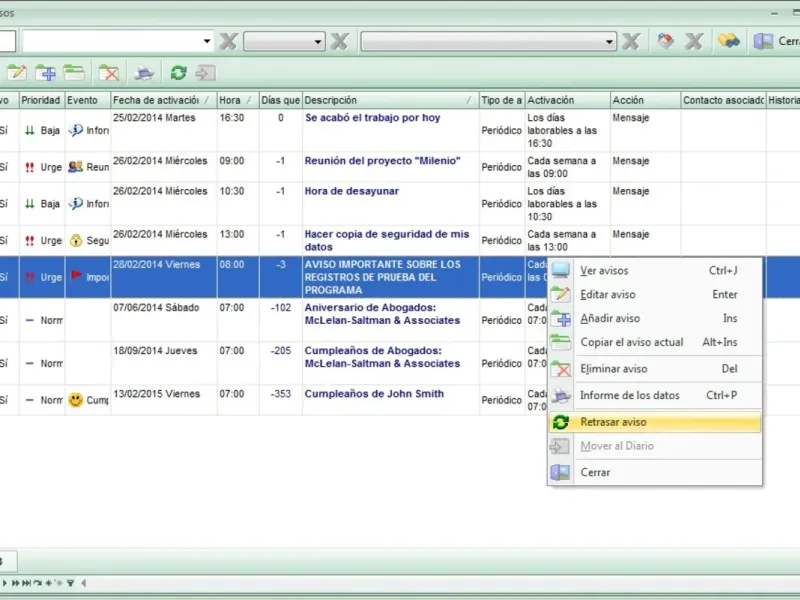
Task: Expand the first filter combo box arrow
Action: pyautogui.click(x=207, y=41)
